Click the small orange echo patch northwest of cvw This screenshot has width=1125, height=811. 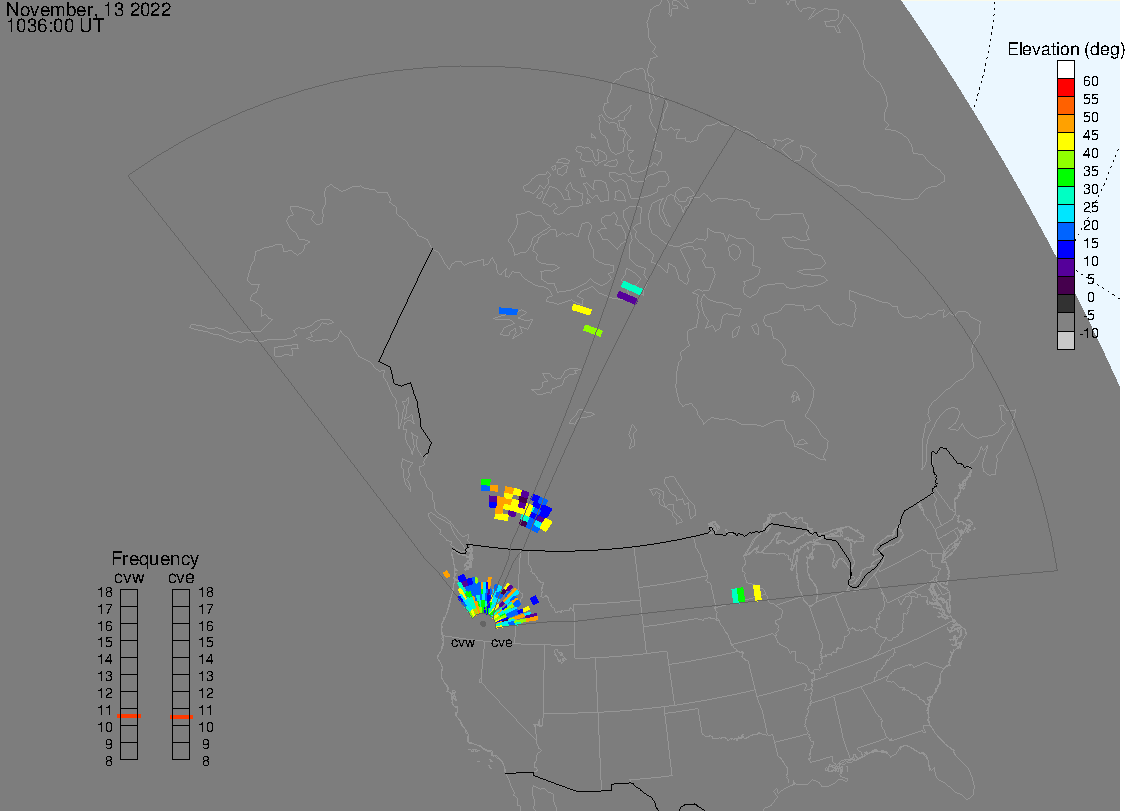(446, 574)
